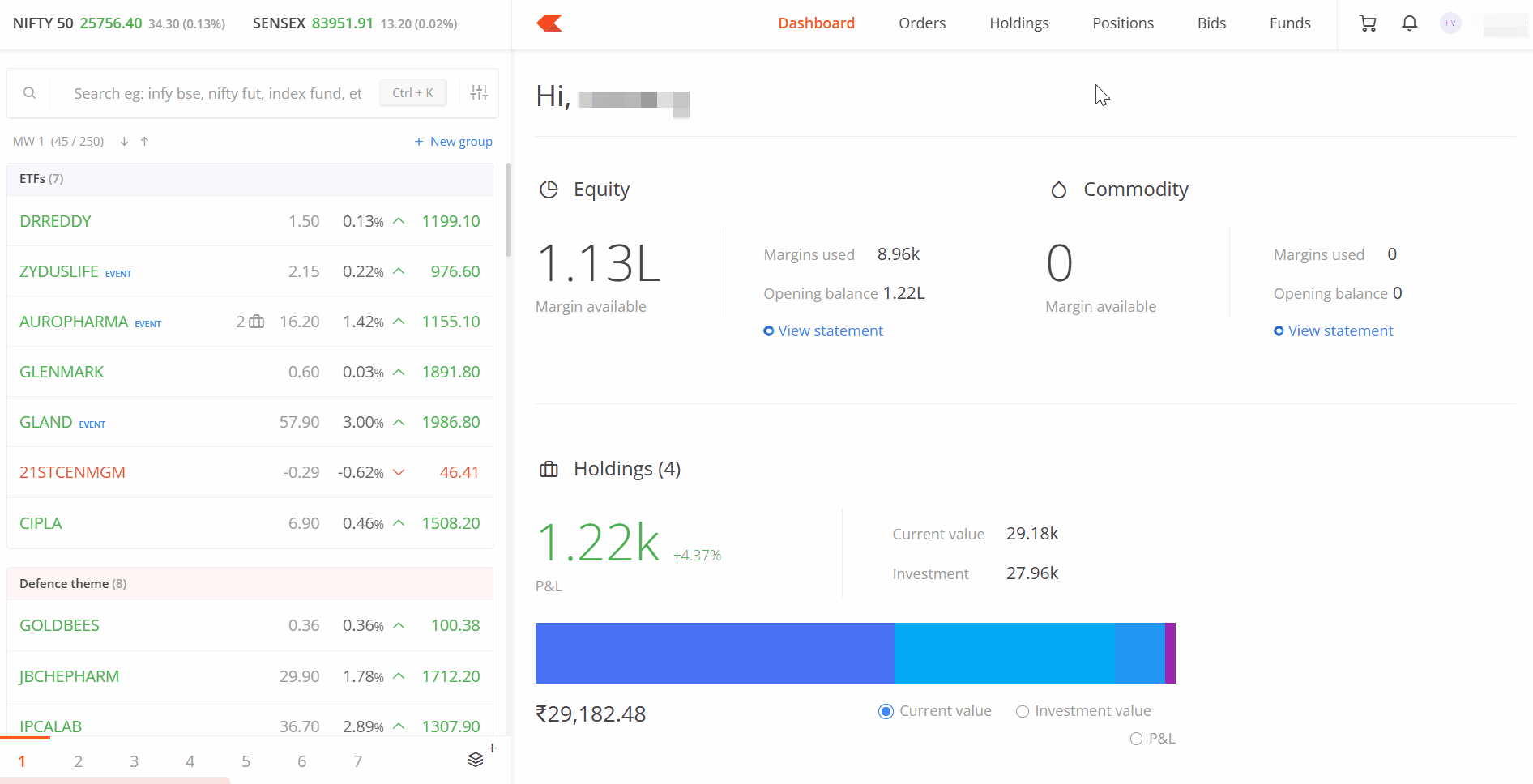Select the Current value radio button
The height and width of the screenshot is (784, 1533).
point(886,711)
